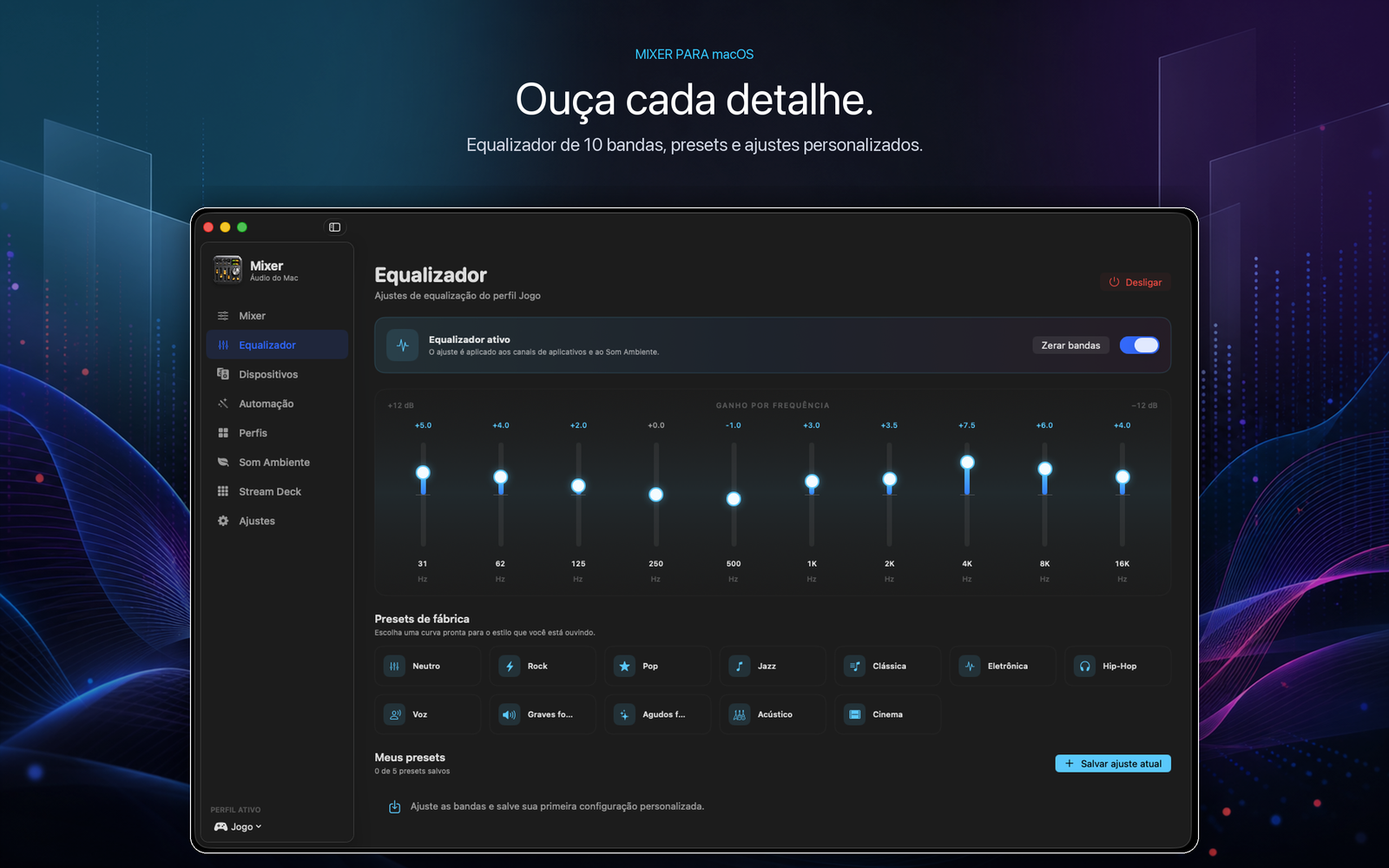Screen dimensions: 1389x868
Task: Click the Stream Deck grid icon
Action: click(223, 491)
